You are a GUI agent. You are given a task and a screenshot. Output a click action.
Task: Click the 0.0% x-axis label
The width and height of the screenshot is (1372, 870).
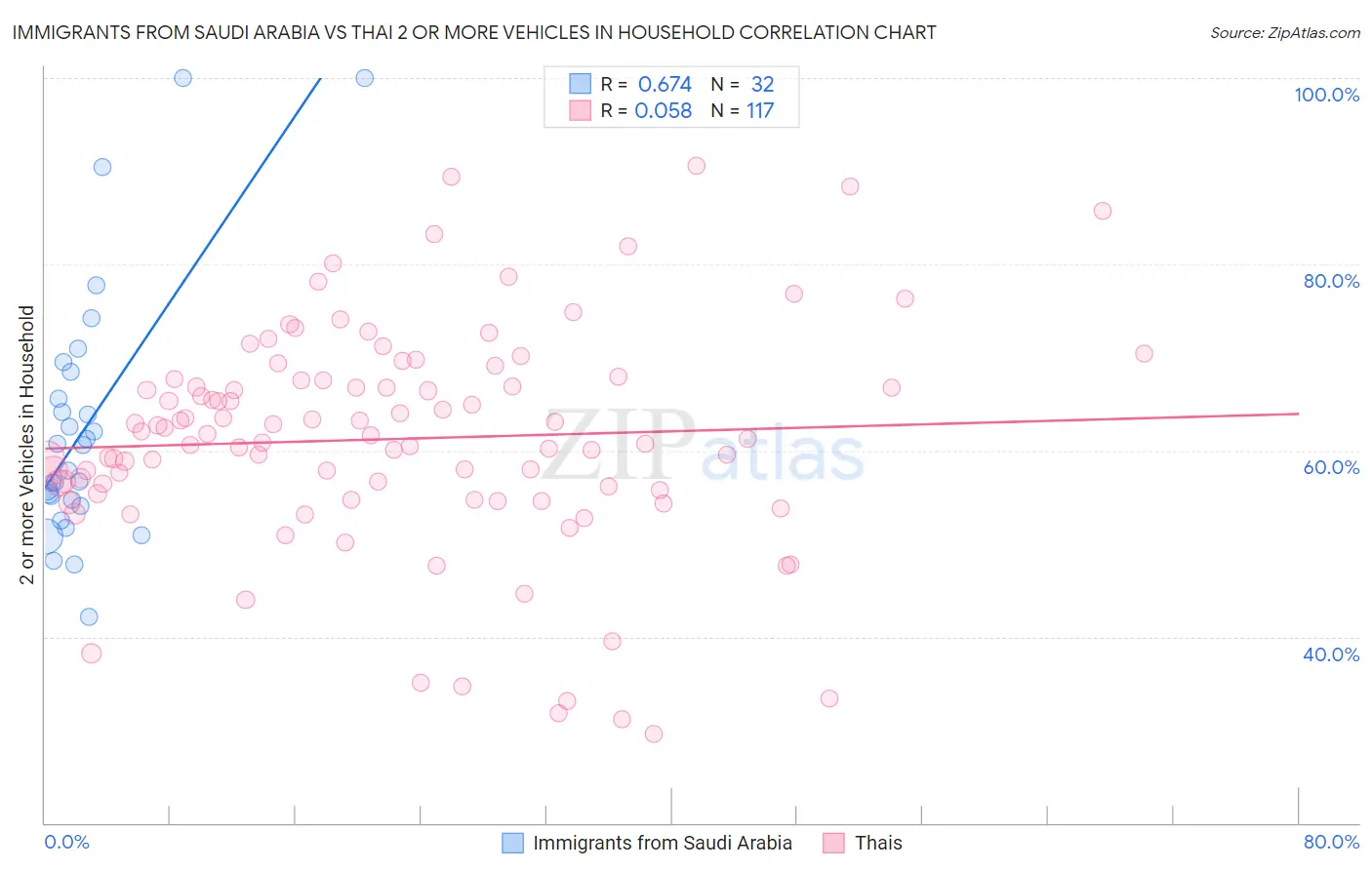click(x=67, y=842)
